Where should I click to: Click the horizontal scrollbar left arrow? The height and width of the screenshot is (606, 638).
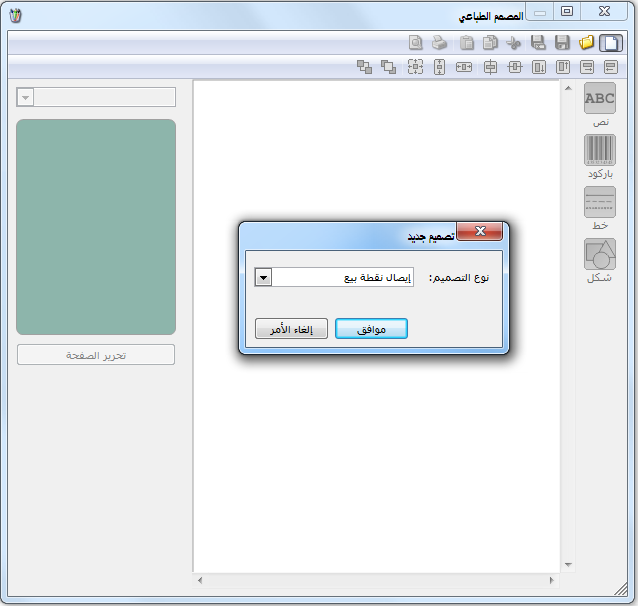point(200,580)
